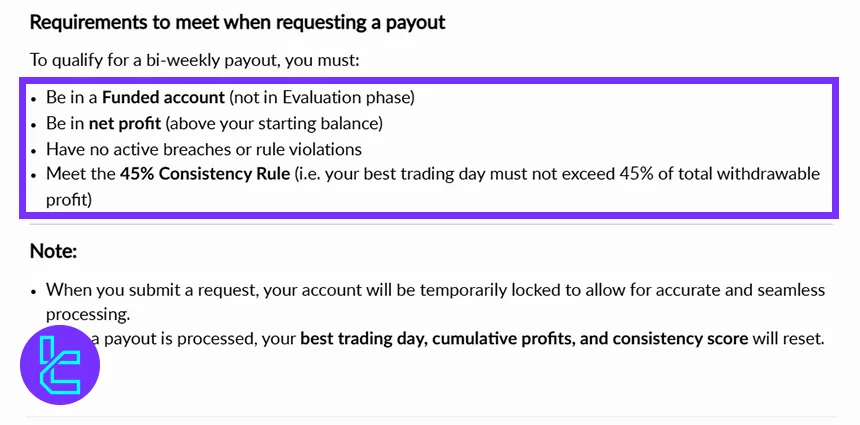Viewport: 860px width, 425px height.
Task: Click the "When you submit a request" sentence
Action: click(435, 290)
